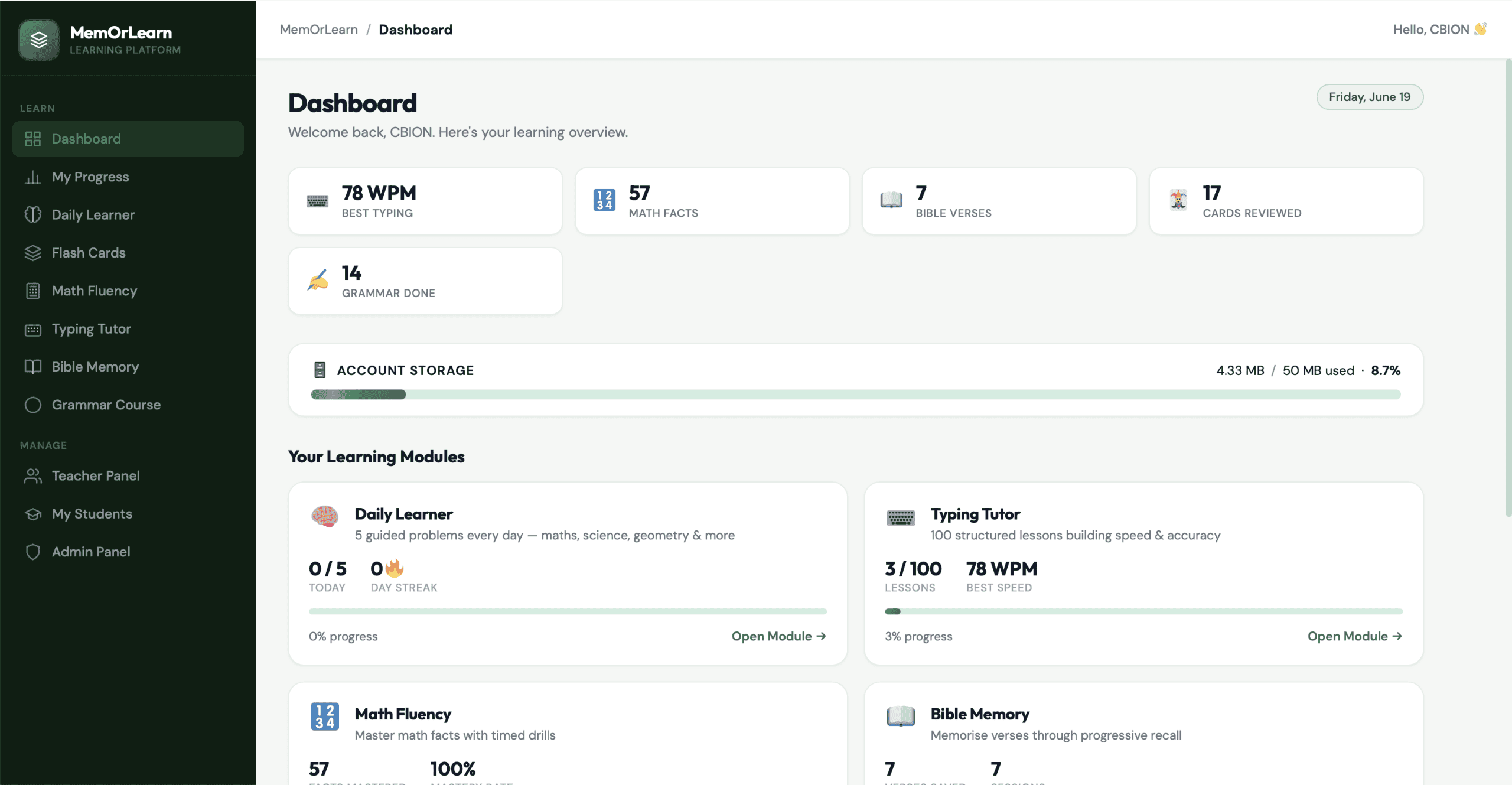Click Open Module link for Daily Learner
Image resolution: width=1512 pixels, height=785 pixels.
778,636
